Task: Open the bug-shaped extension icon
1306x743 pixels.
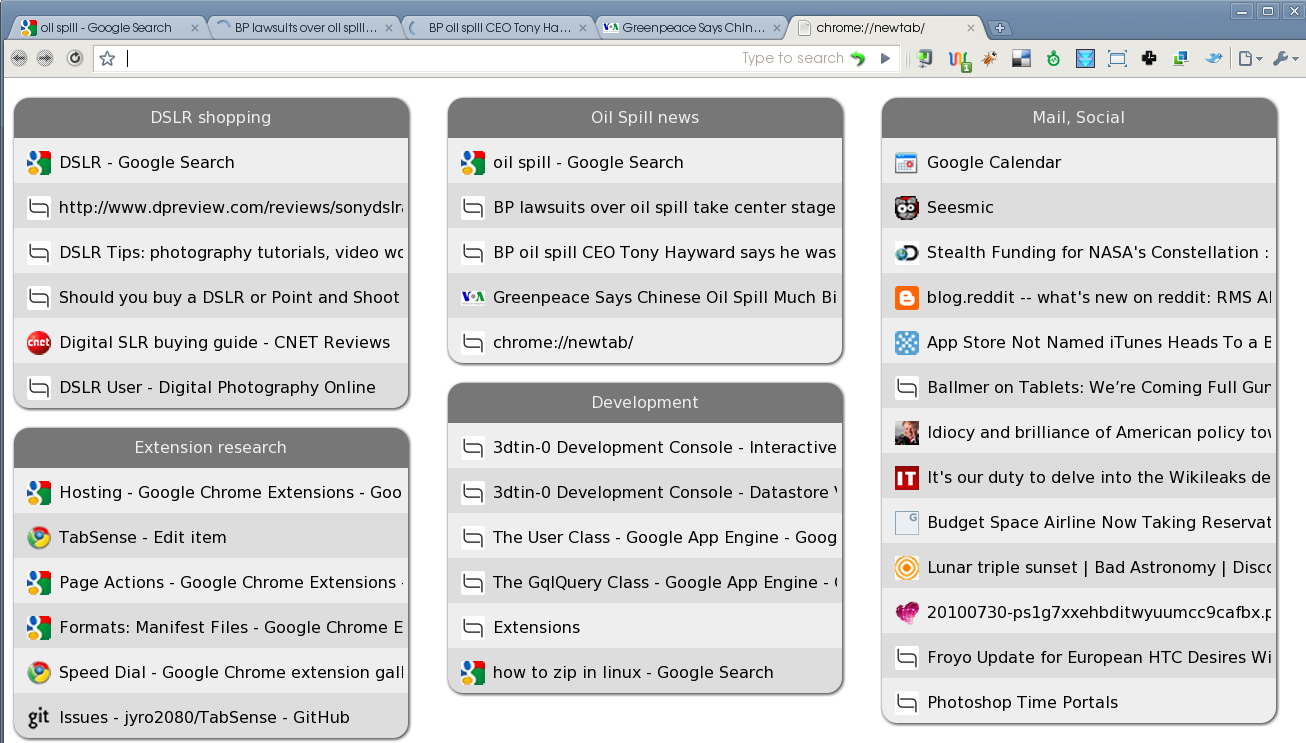Action: click(989, 59)
